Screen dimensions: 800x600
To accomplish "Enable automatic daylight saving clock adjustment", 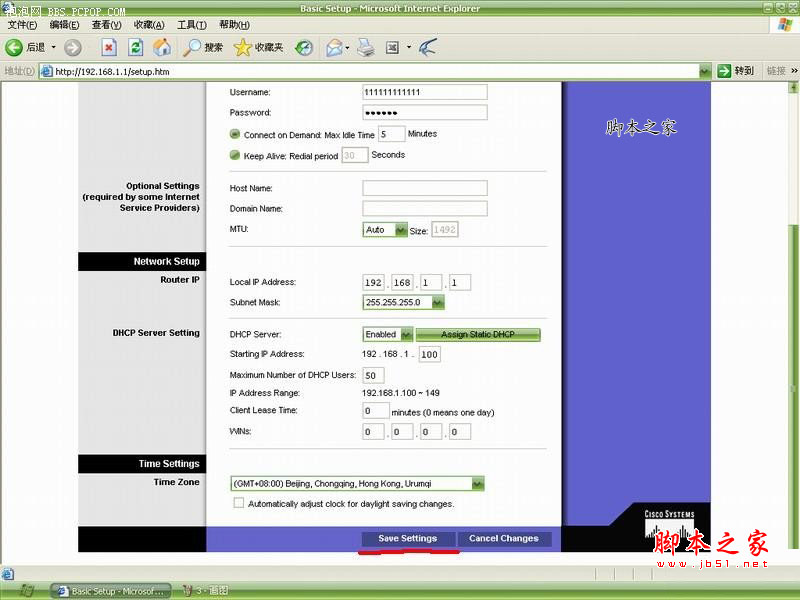I will click(x=238, y=504).
